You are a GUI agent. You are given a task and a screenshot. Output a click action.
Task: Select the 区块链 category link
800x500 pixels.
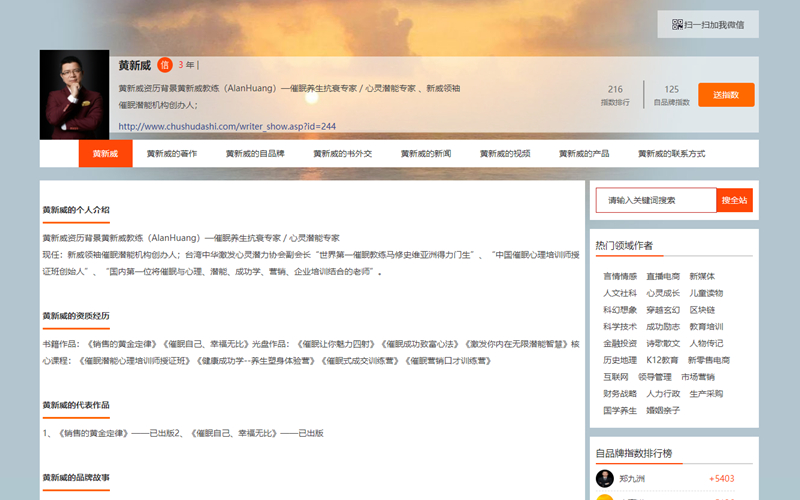click(x=702, y=310)
